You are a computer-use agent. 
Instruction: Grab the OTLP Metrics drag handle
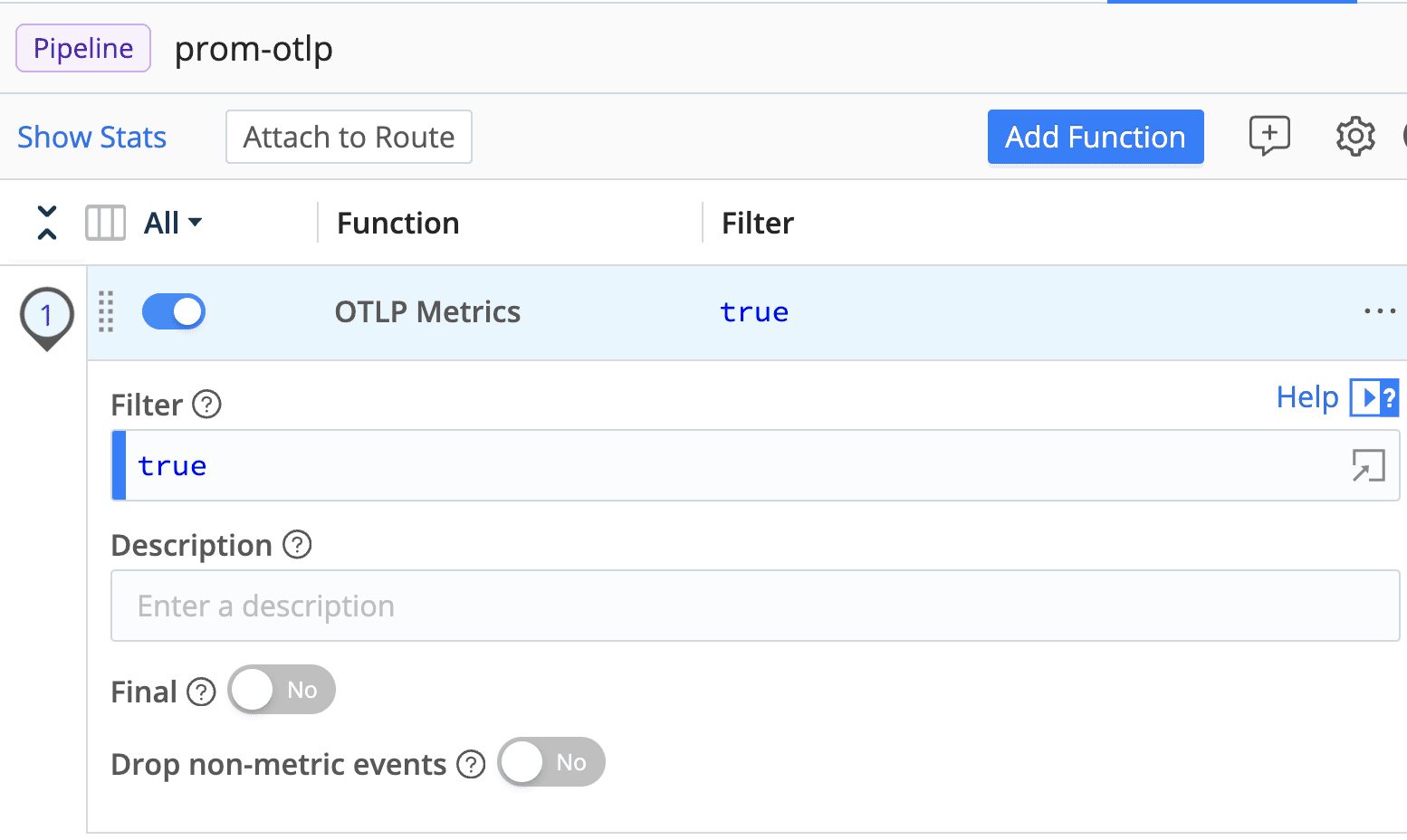click(x=106, y=312)
